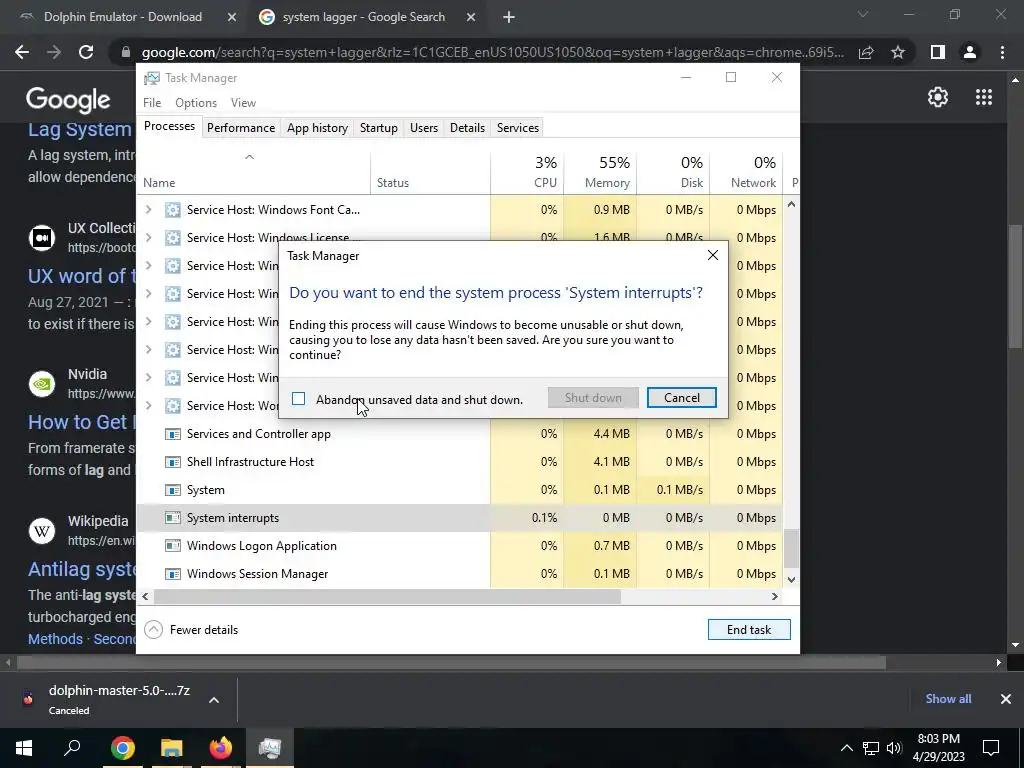The image size is (1024, 768).
Task: Close the Task Manager confirmation dialog
Action: click(x=712, y=255)
